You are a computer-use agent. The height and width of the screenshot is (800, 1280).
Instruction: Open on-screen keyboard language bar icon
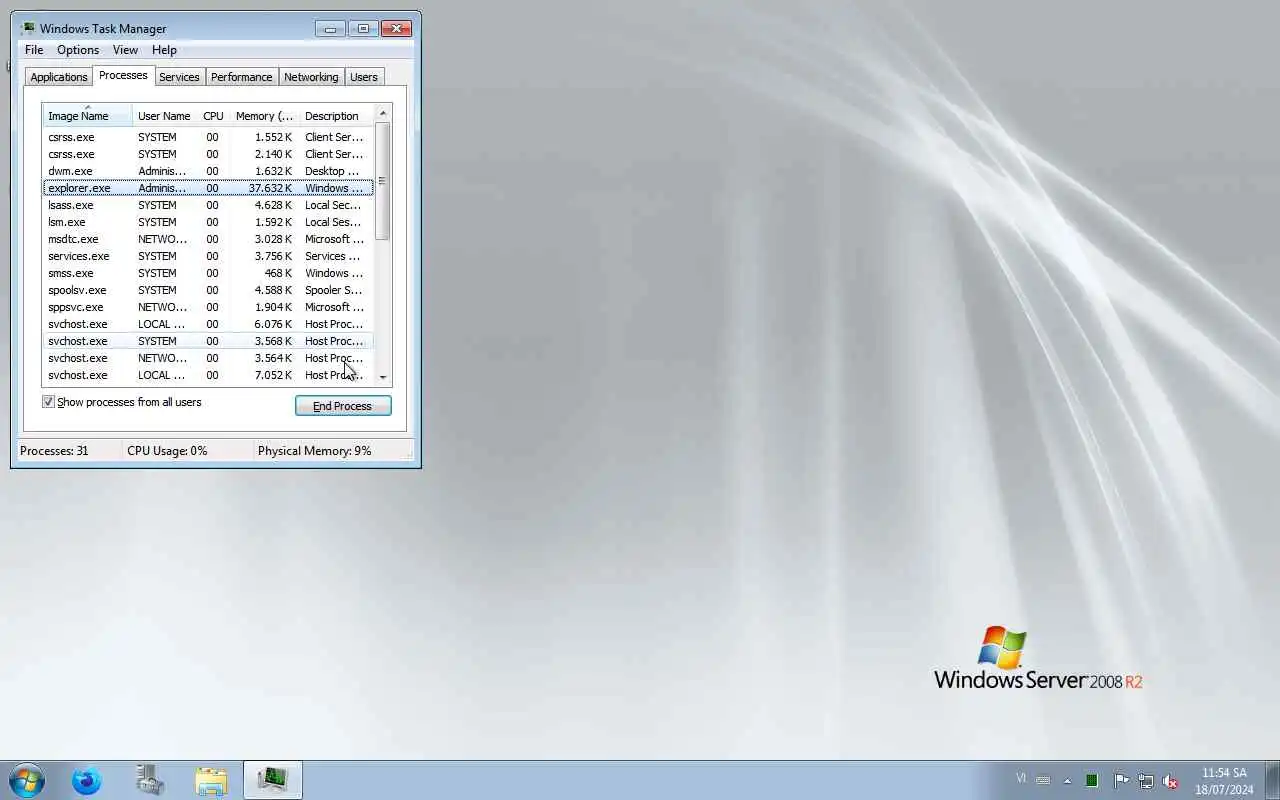tap(1043, 780)
